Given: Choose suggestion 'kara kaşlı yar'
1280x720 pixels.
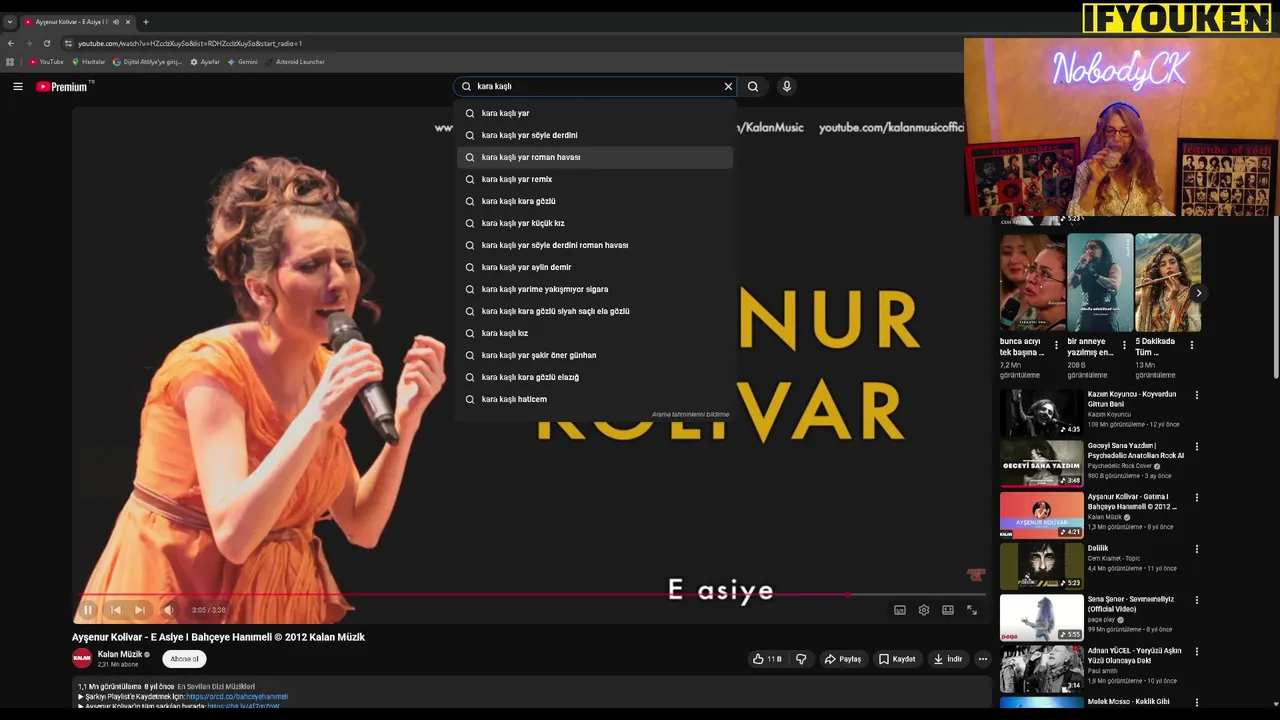Looking at the screenshot, I should pyautogui.click(x=595, y=113).
